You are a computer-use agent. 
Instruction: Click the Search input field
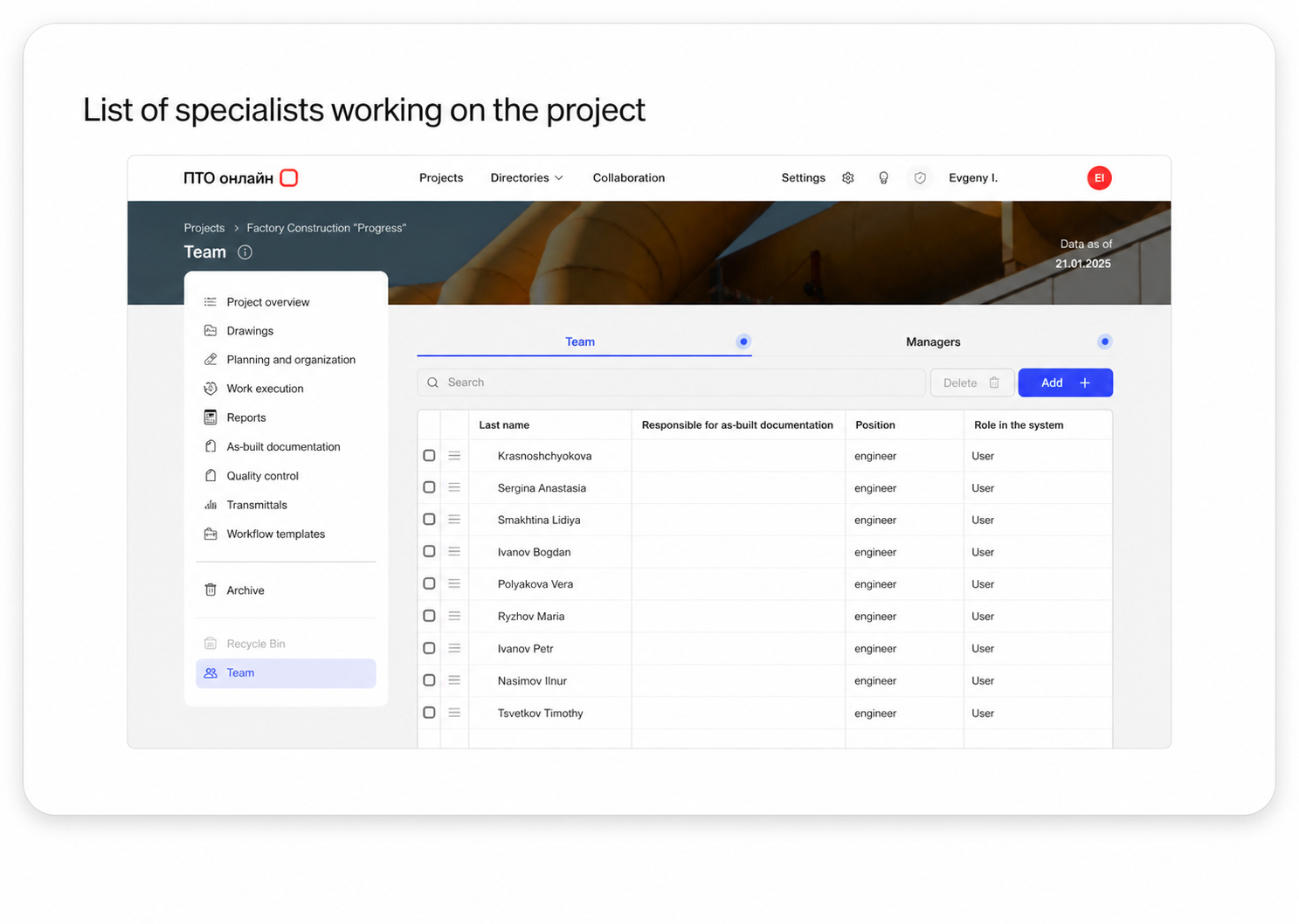point(671,383)
